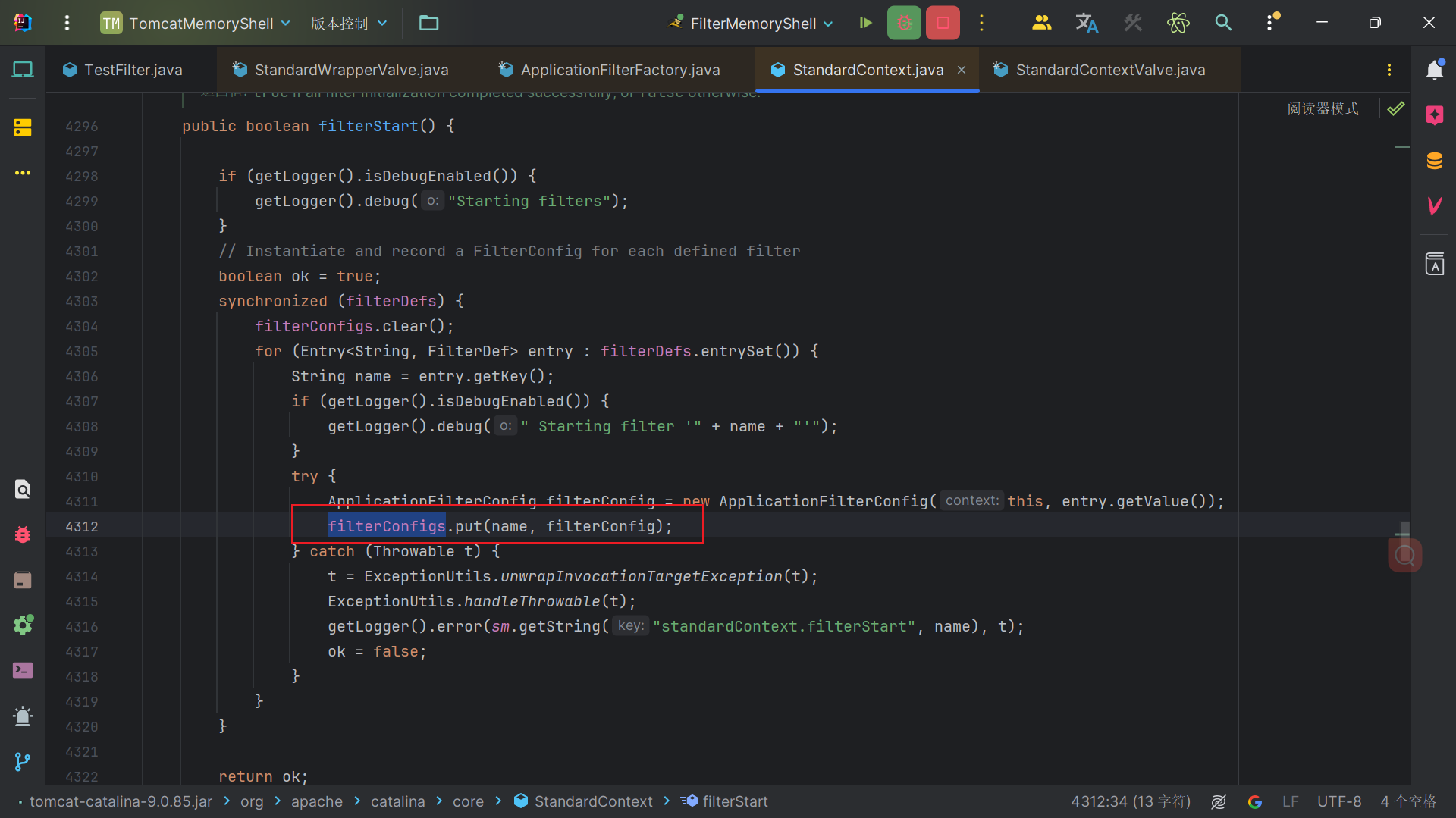1456x818 pixels.
Task: Click the catalina breadcrumb
Action: pos(397,801)
